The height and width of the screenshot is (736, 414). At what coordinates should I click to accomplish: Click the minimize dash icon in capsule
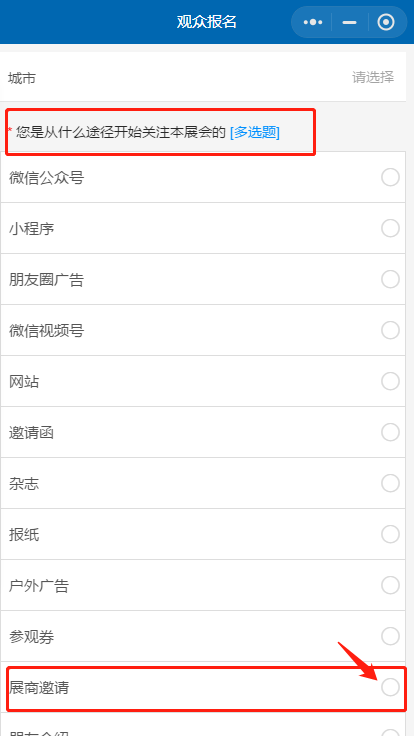tap(349, 22)
